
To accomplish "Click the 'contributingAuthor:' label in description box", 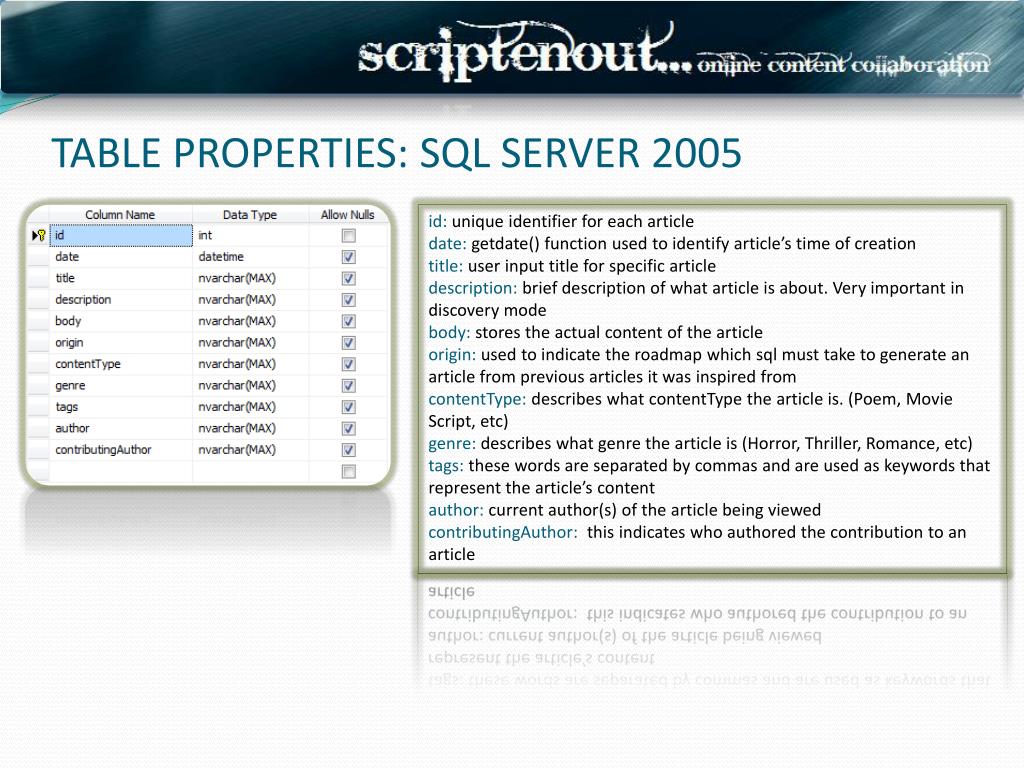I will coord(503,532).
